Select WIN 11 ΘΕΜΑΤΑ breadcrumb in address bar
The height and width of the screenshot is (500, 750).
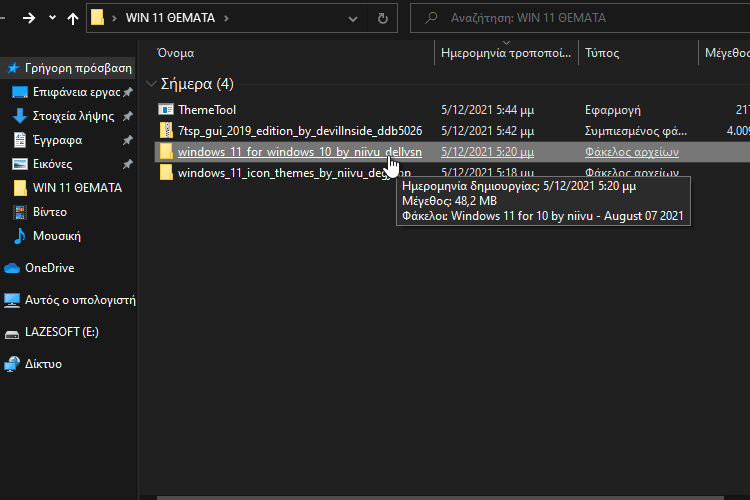(x=170, y=18)
